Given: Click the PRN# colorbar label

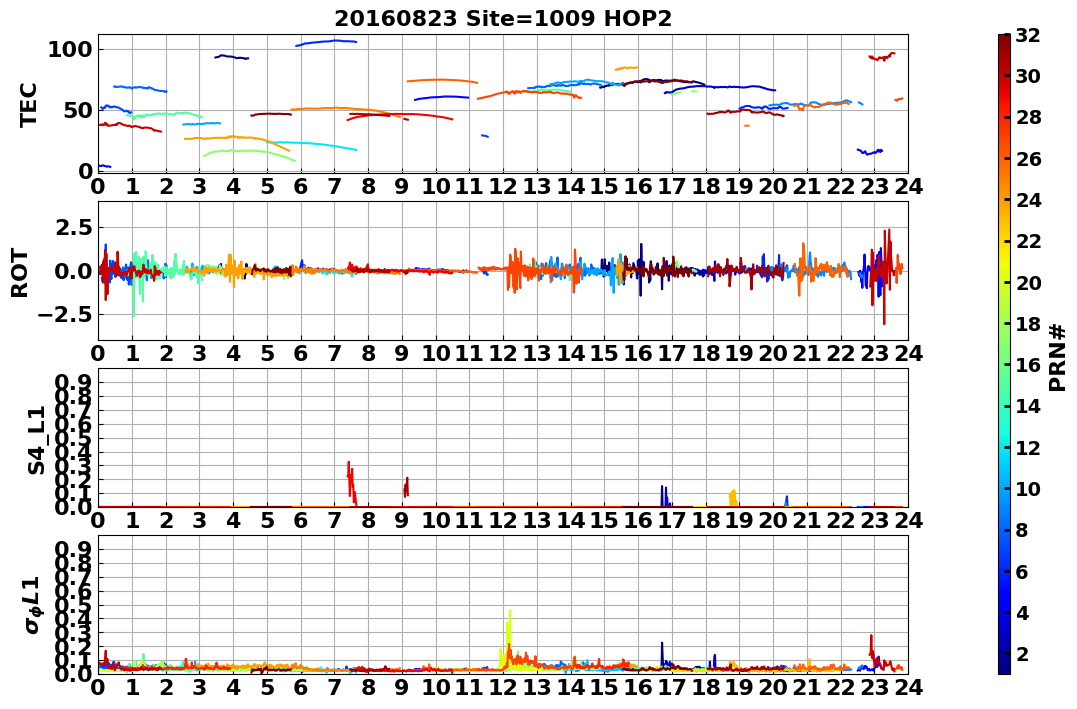Looking at the screenshot, I should (1058, 359).
